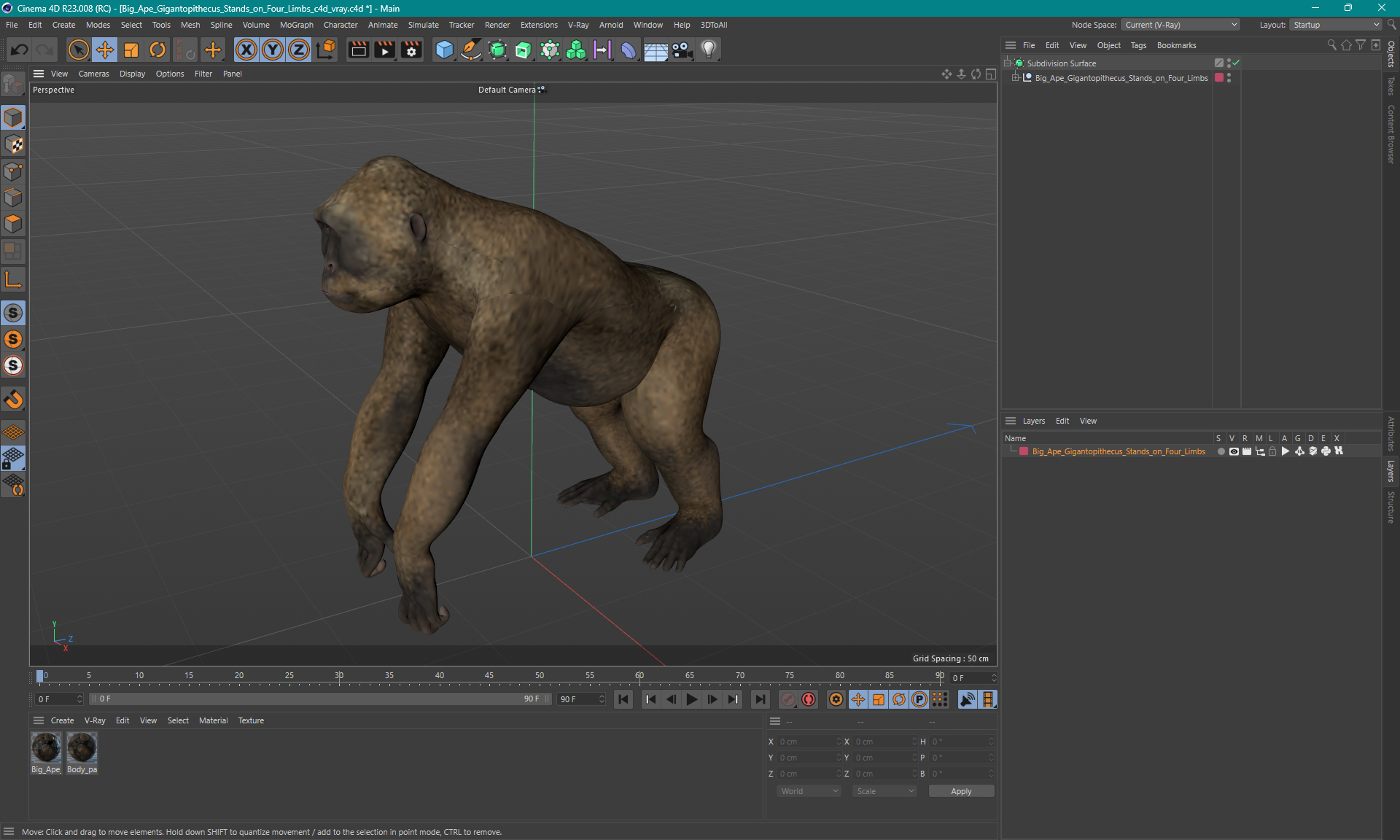Select the Model mode icon in left sidebar

click(13, 117)
